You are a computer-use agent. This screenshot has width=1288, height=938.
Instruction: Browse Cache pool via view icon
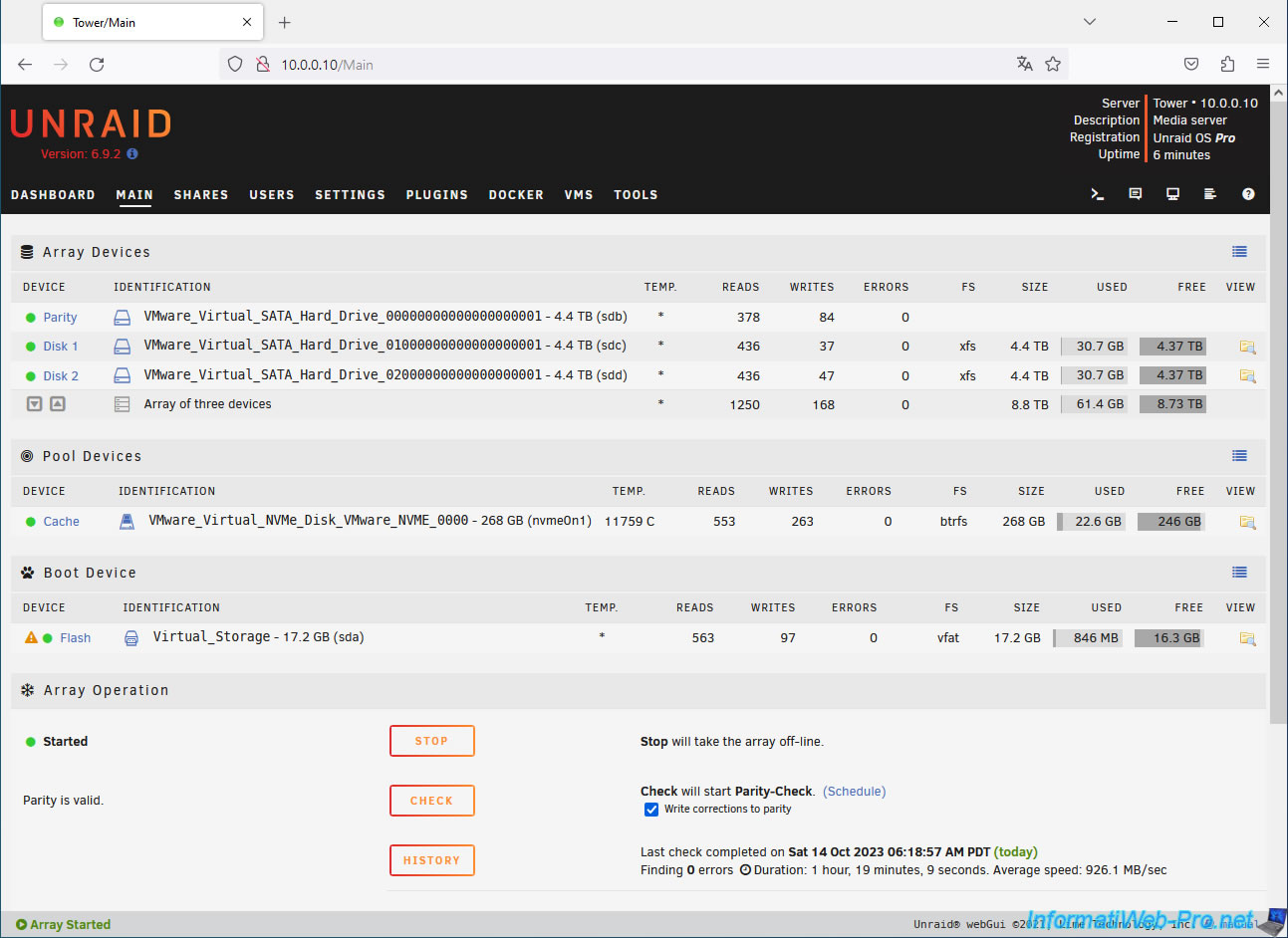(x=1247, y=522)
